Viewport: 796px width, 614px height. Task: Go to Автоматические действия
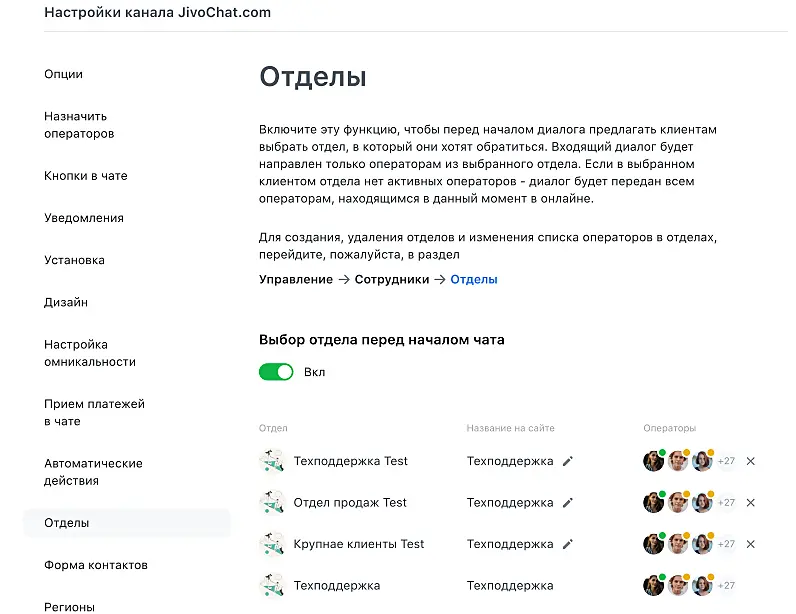click(93, 472)
